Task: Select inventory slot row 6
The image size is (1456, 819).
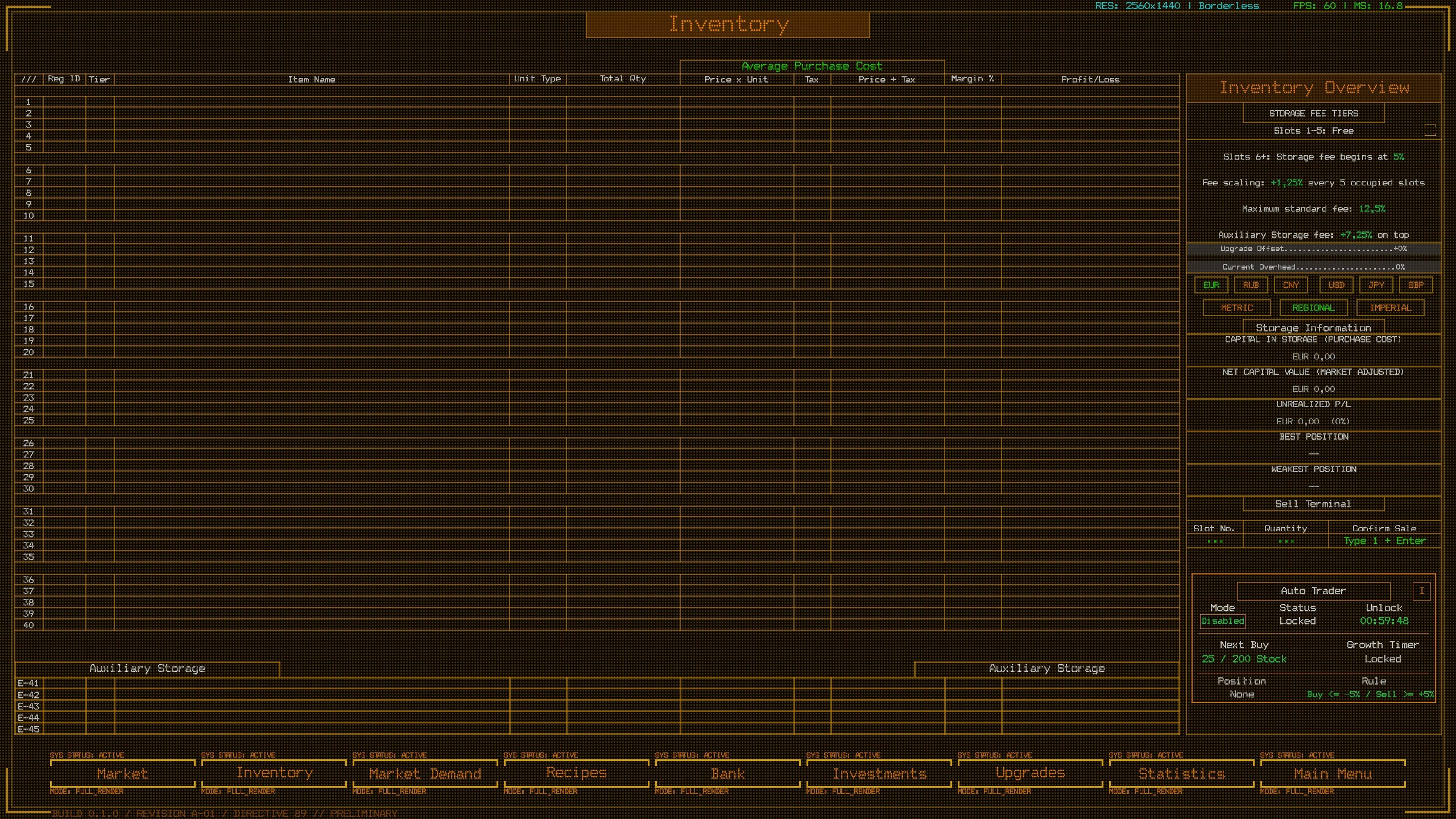Action: click(597, 170)
